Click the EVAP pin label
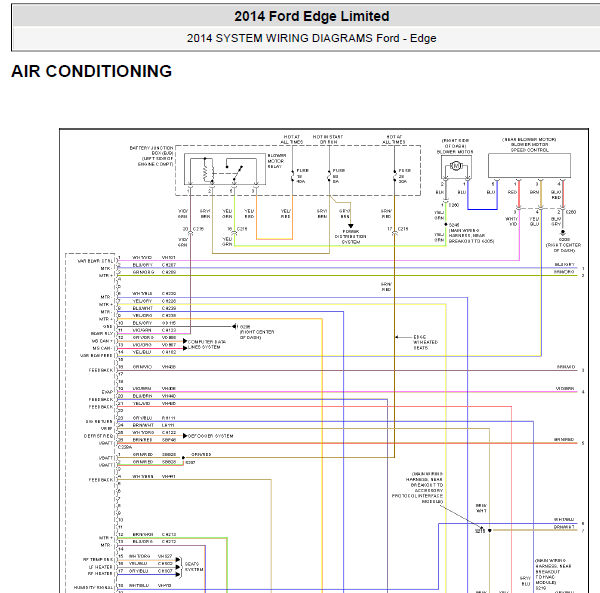This screenshot has height=593, width=600. click(x=107, y=392)
